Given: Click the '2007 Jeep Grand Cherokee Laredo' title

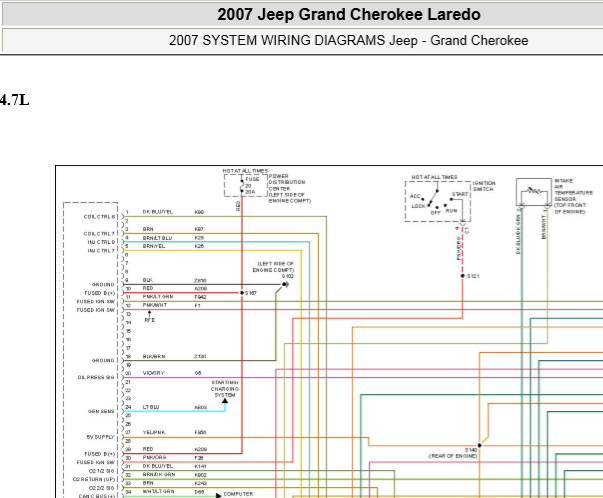Looking at the screenshot, I should coord(349,15).
